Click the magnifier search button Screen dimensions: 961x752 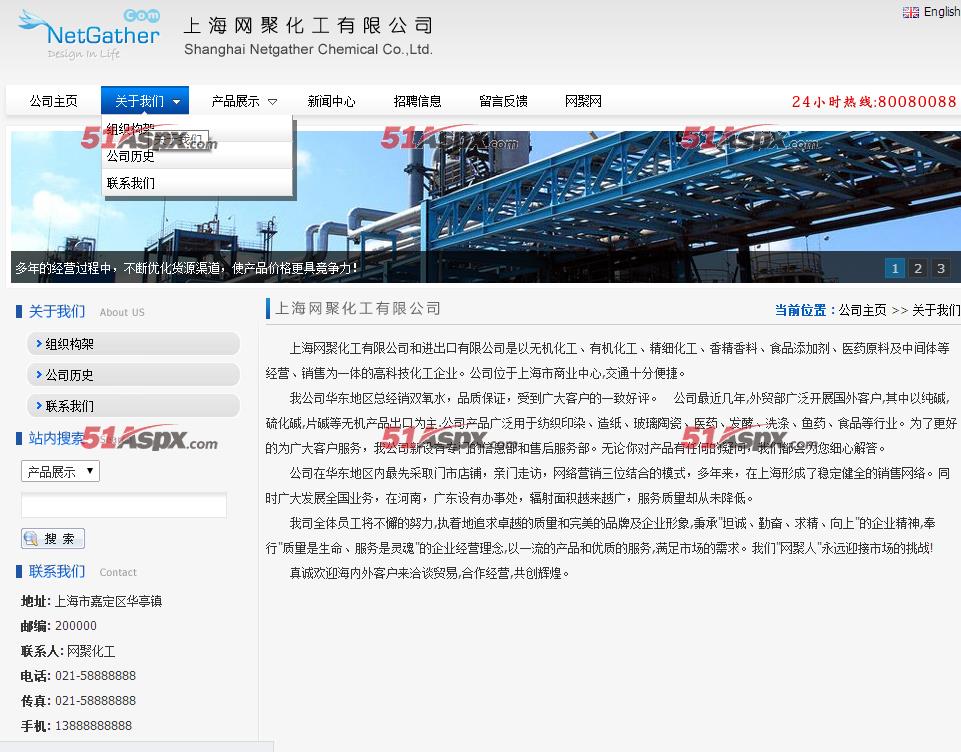pyautogui.click(x=53, y=538)
